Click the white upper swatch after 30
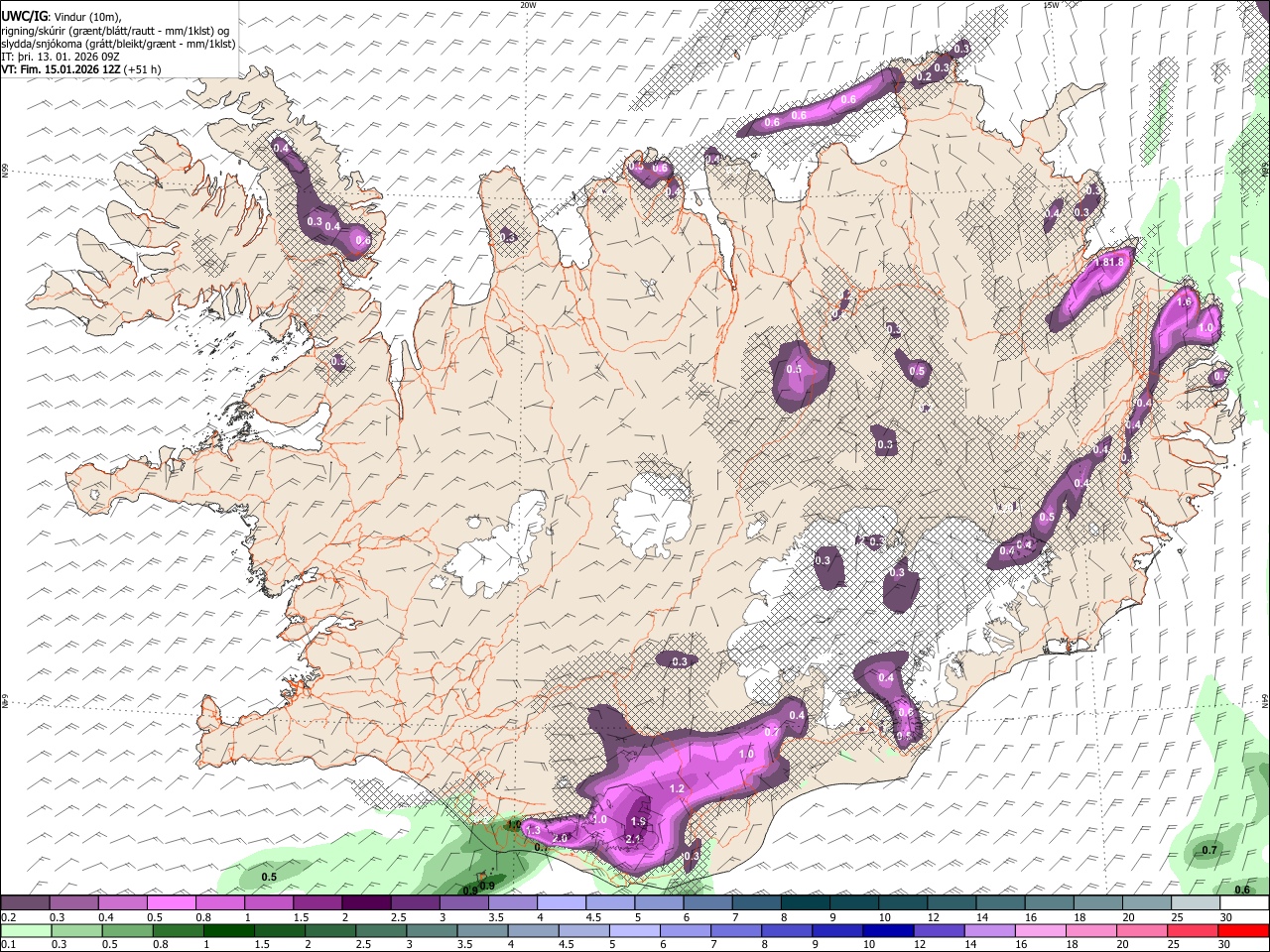Viewport: 1270px width, 952px height. (x=1244, y=902)
